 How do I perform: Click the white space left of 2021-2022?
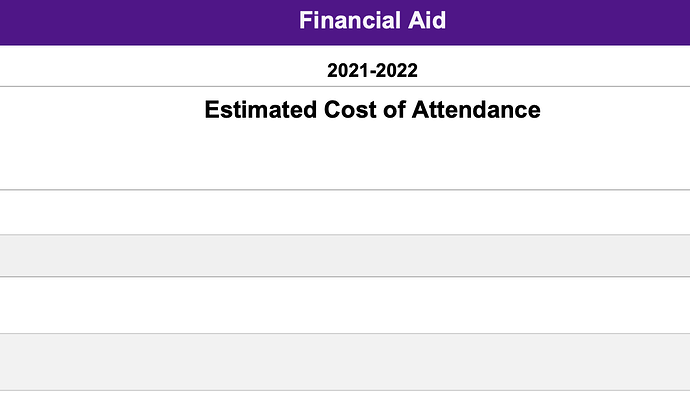(x=164, y=66)
